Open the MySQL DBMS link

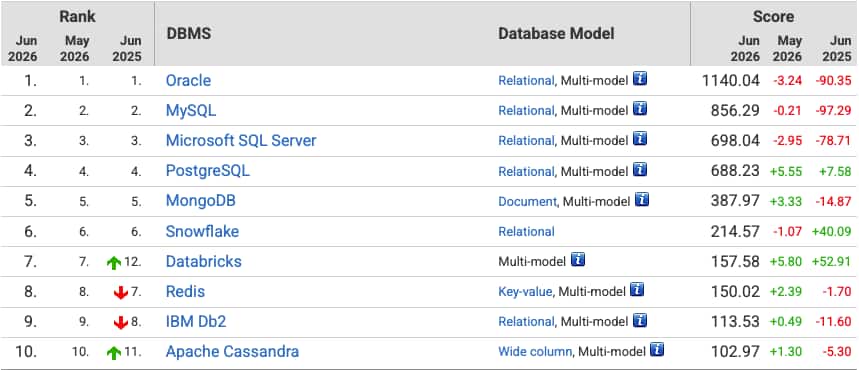[x=191, y=111]
